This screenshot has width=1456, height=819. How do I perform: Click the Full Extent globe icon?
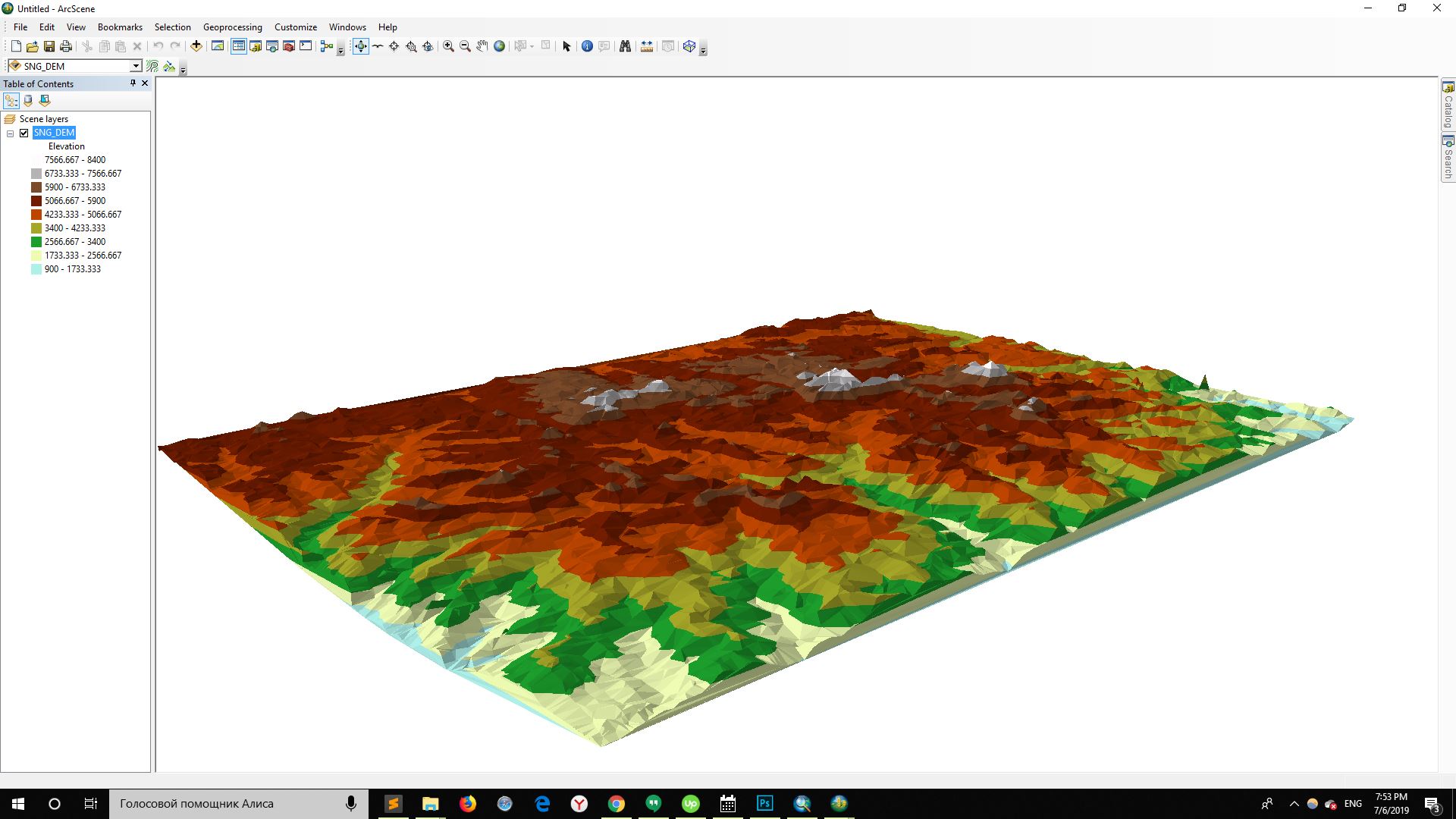click(x=499, y=46)
